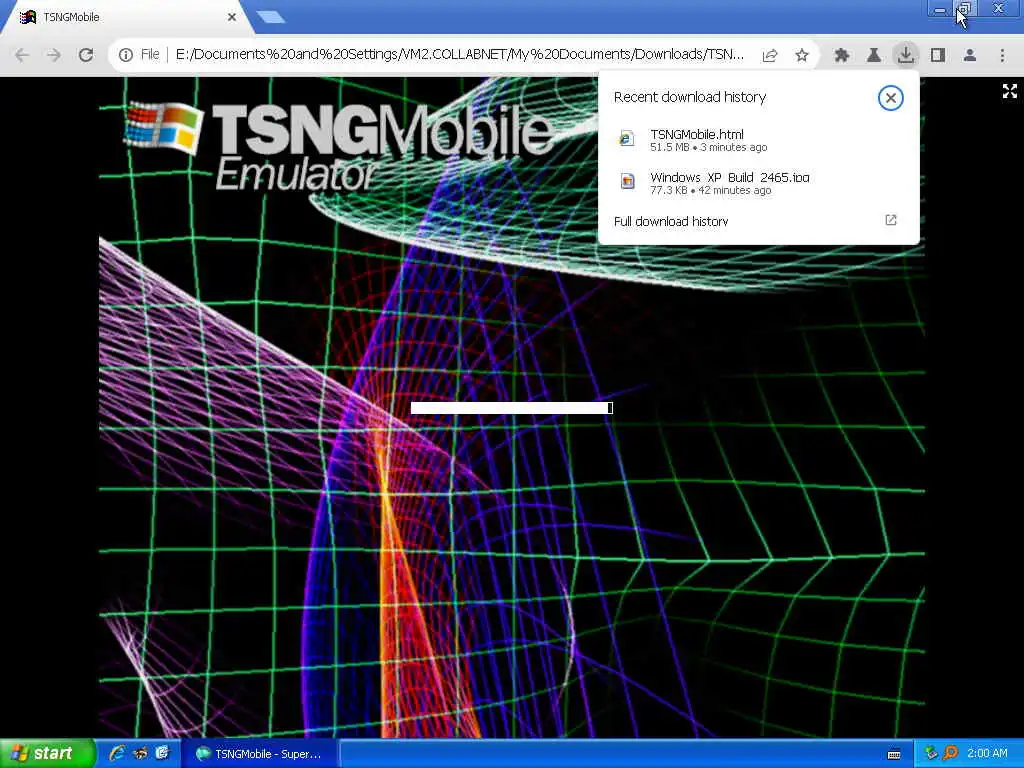Click the TSNGMobile.html file icon
The height and width of the screenshot is (768, 1024).
click(x=626, y=138)
